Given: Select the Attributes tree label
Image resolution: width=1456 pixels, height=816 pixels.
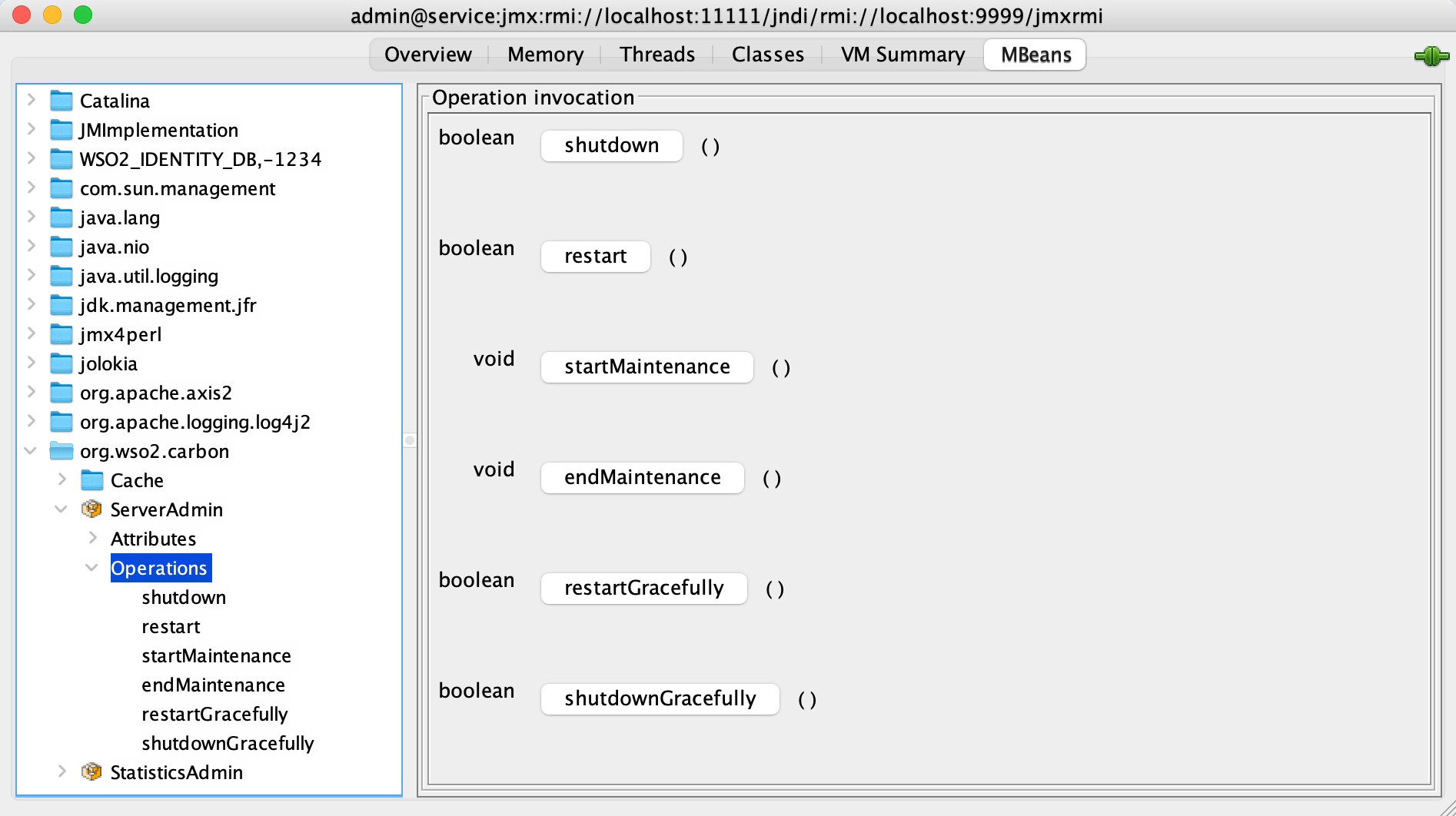Looking at the screenshot, I should pos(153,539).
